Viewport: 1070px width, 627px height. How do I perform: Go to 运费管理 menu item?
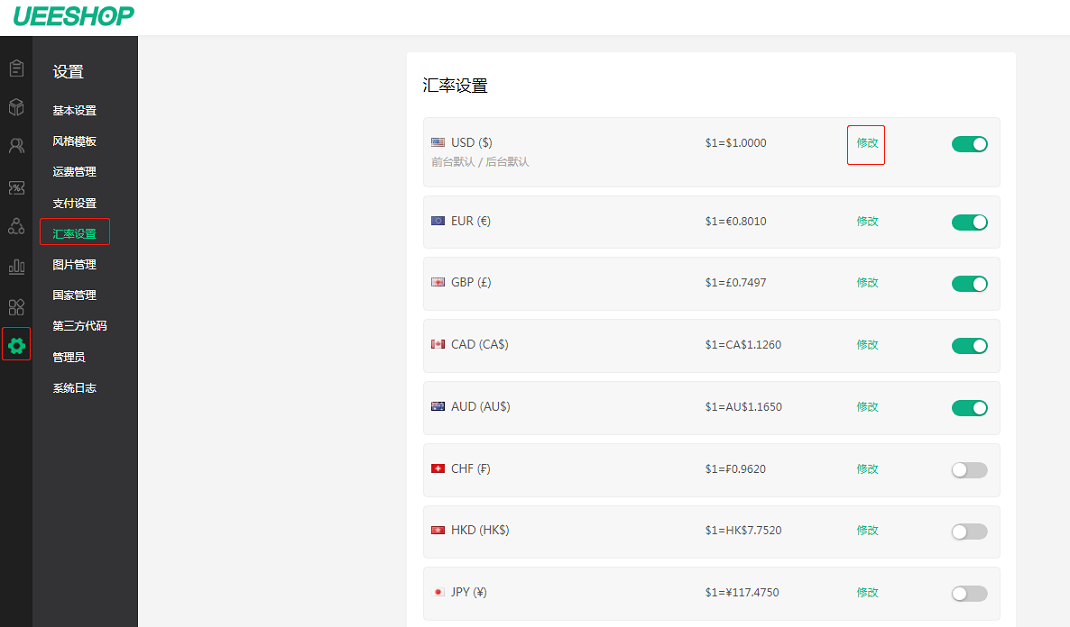74,172
